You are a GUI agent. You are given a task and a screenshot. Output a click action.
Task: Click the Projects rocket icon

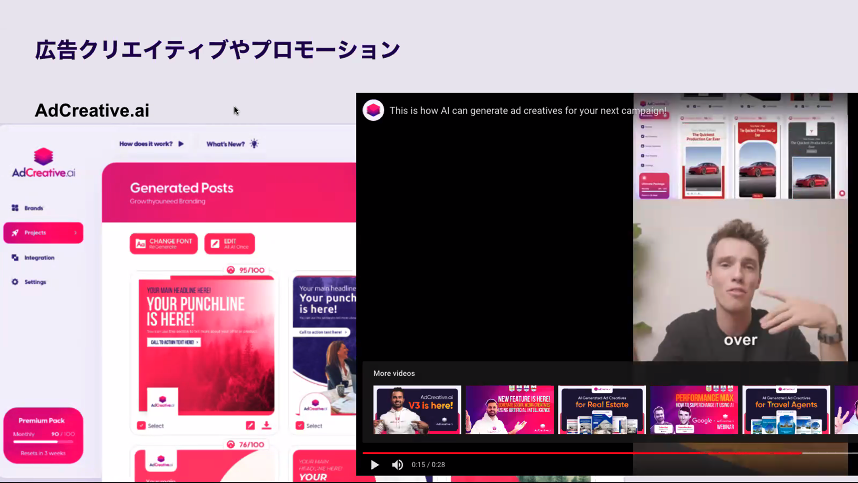(15, 232)
